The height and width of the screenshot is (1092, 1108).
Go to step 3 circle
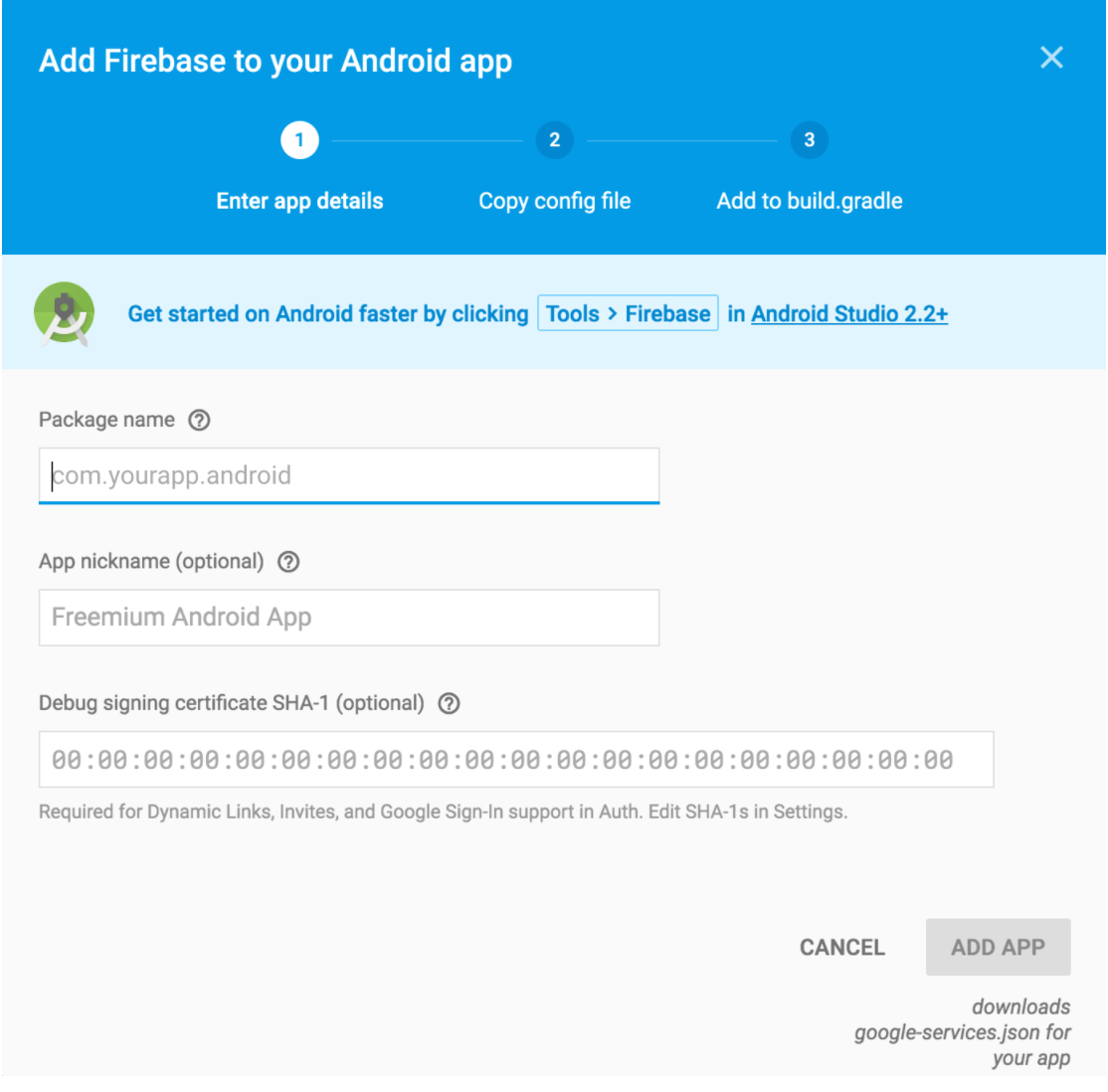809,140
